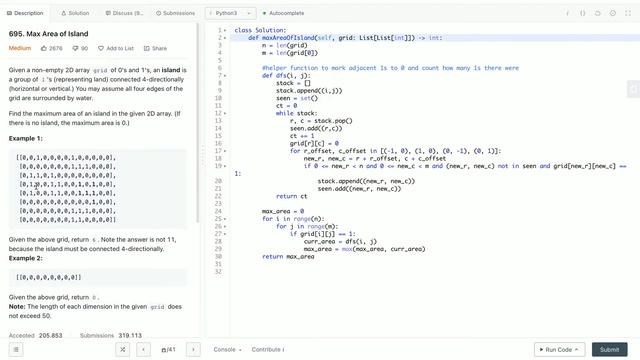The image size is (640, 360).
Task: Open editor settings icon
Action: pos(613,13)
